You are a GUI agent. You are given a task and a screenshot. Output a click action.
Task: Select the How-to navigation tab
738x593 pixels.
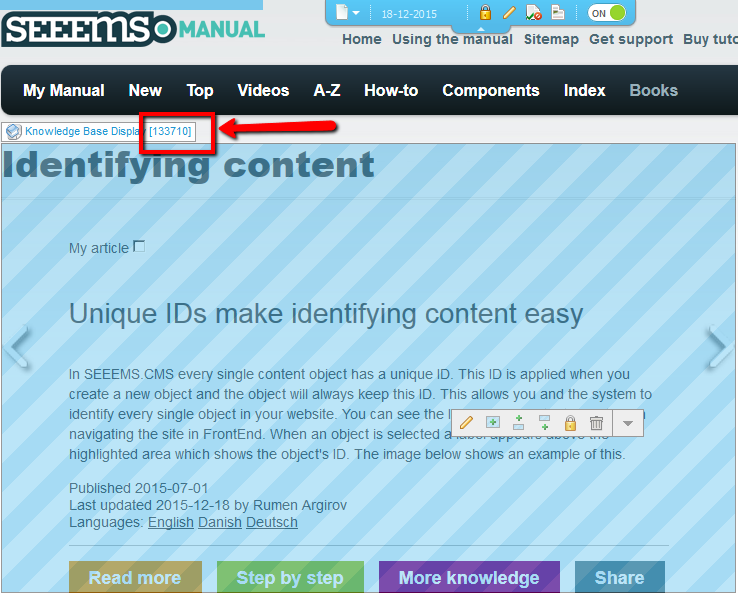[391, 90]
